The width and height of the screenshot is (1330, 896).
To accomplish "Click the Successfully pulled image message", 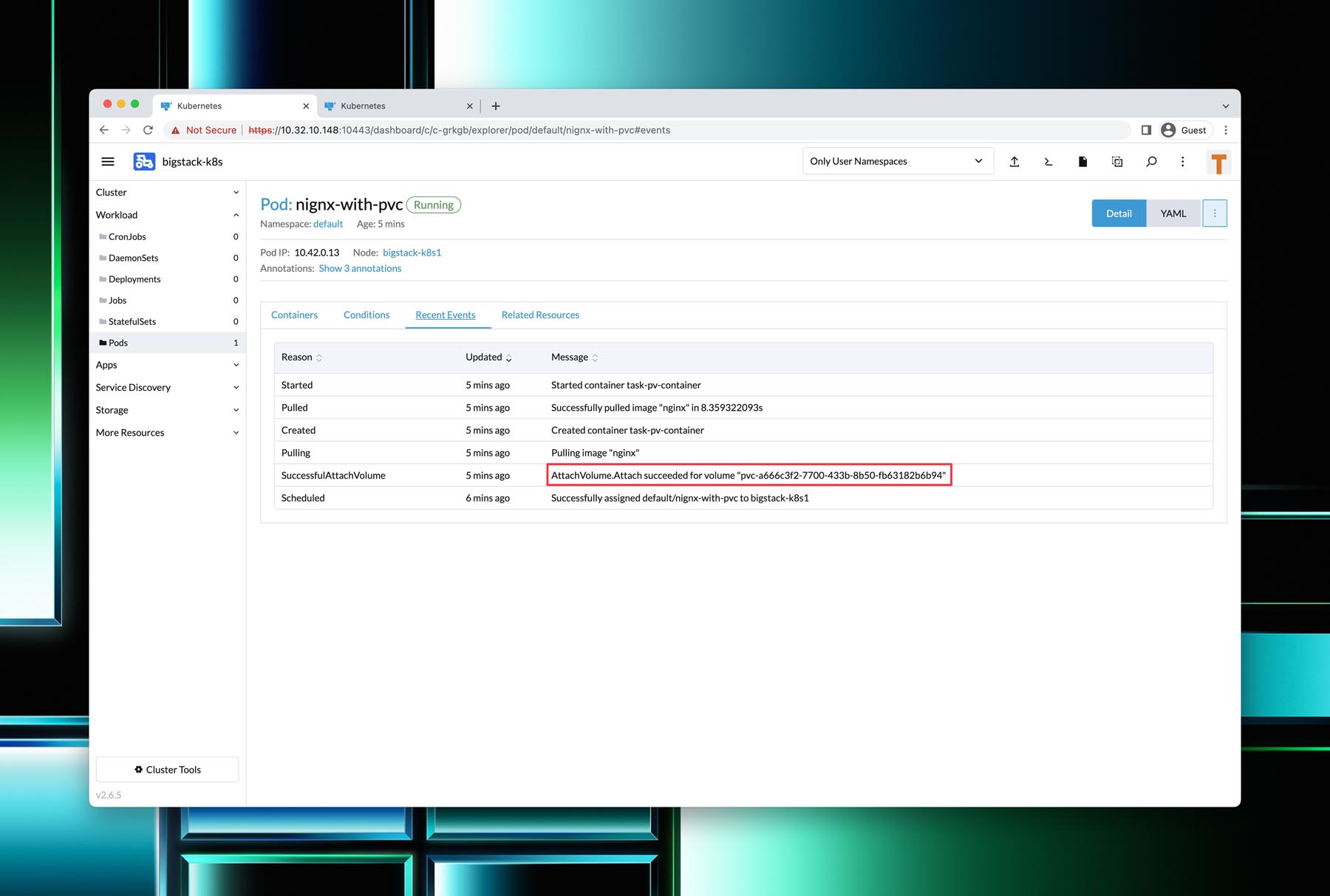I will pos(657,408).
